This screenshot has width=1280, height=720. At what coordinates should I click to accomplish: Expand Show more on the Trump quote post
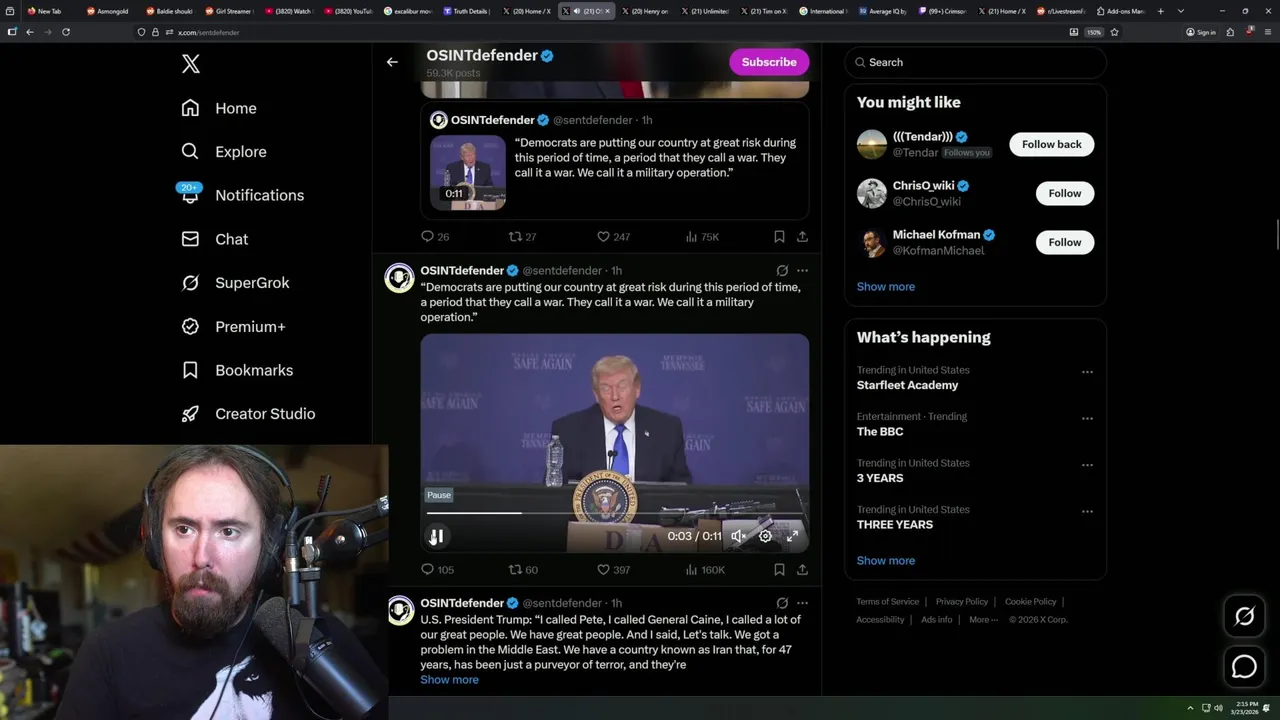click(x=449, y=680)
